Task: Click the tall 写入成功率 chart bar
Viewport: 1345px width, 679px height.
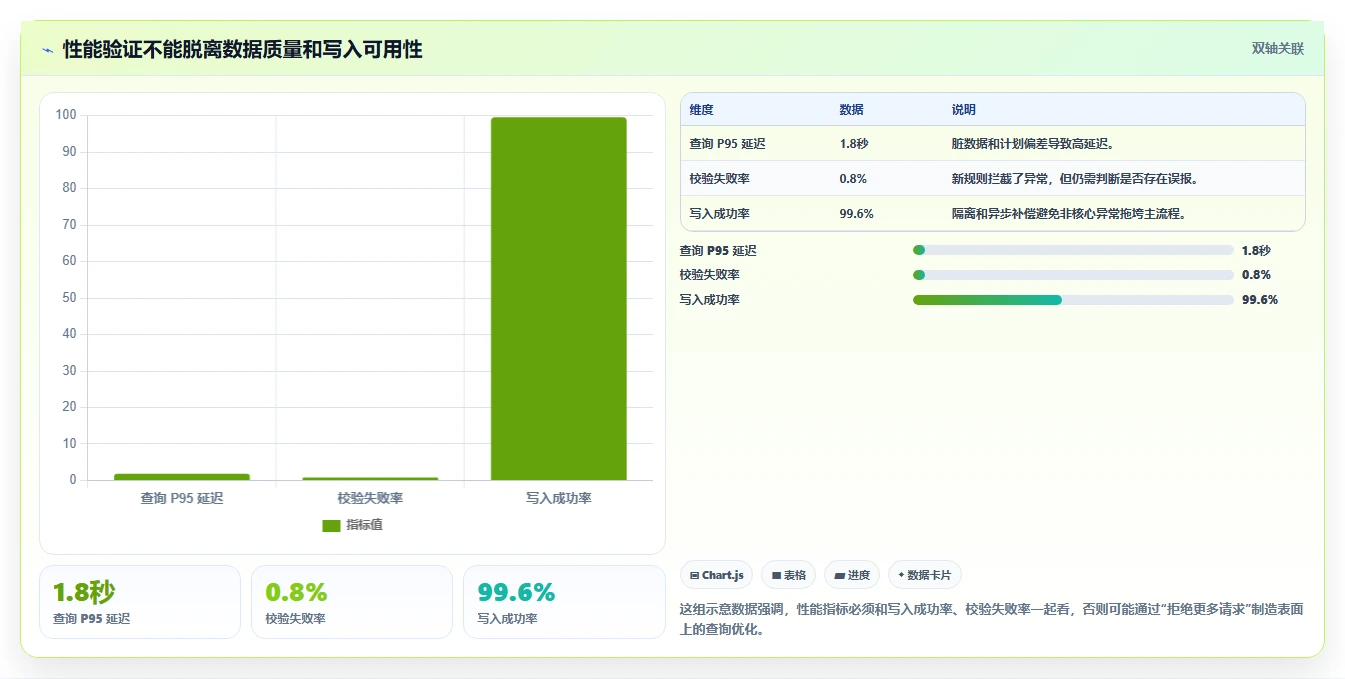Action: click(x=558, y=298)
